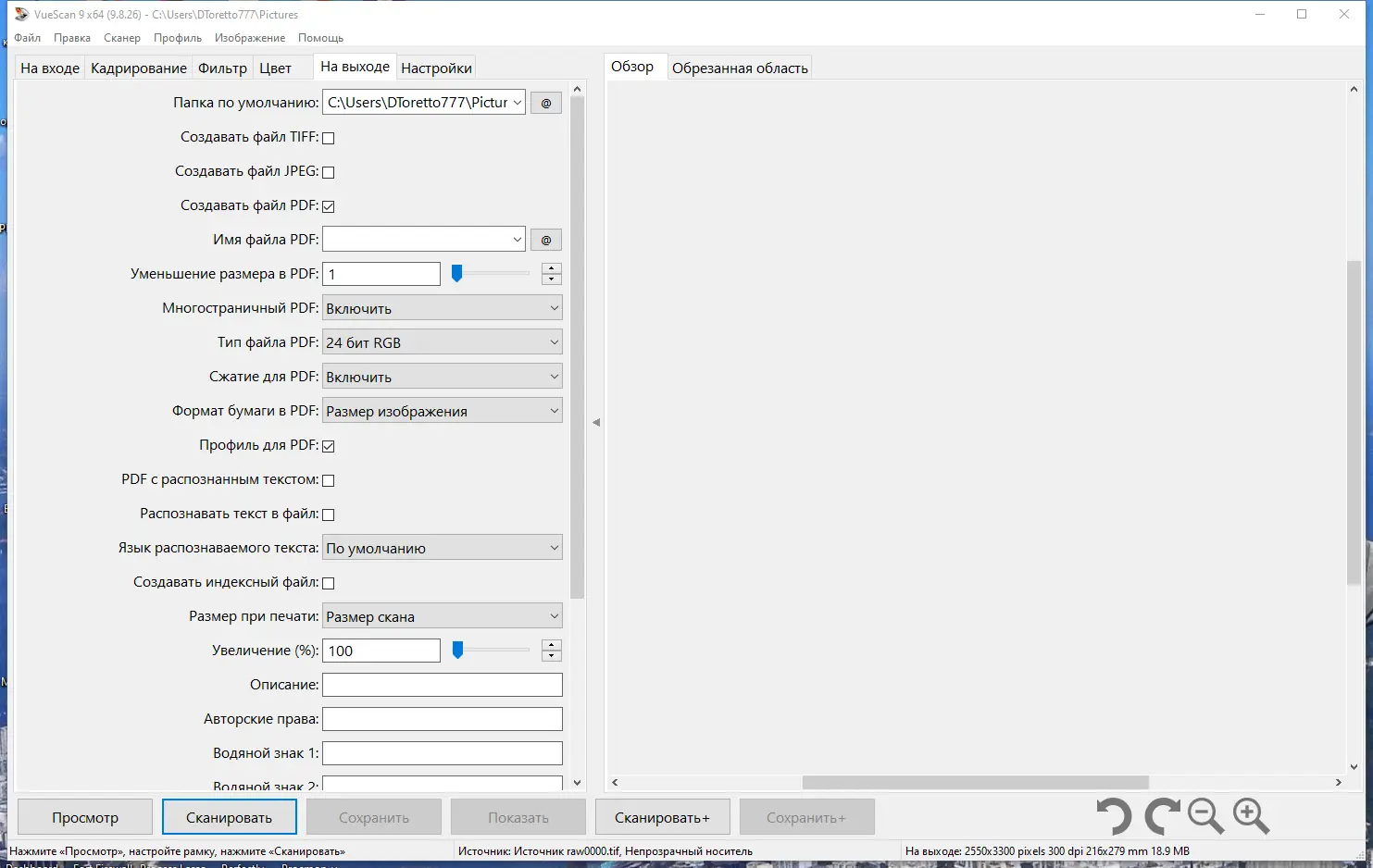
Task: Open the Помощь menu
Action: 321,38
